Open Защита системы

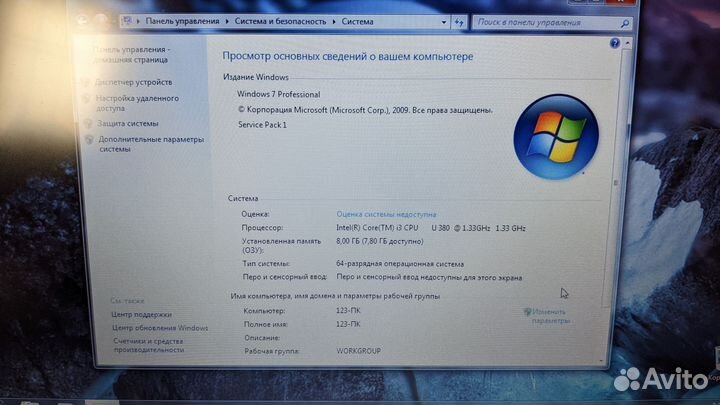pos(128,124)
